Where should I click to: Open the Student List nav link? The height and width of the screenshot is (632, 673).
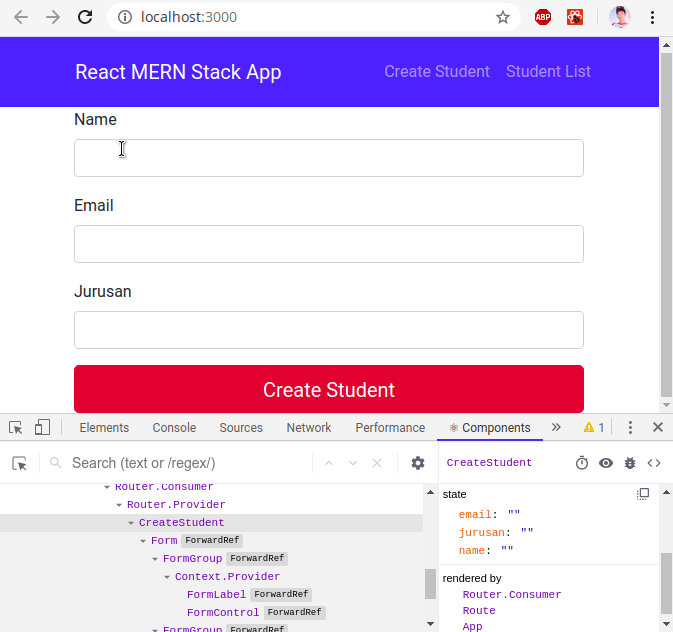pyautogui.click(x=548, y=72)
